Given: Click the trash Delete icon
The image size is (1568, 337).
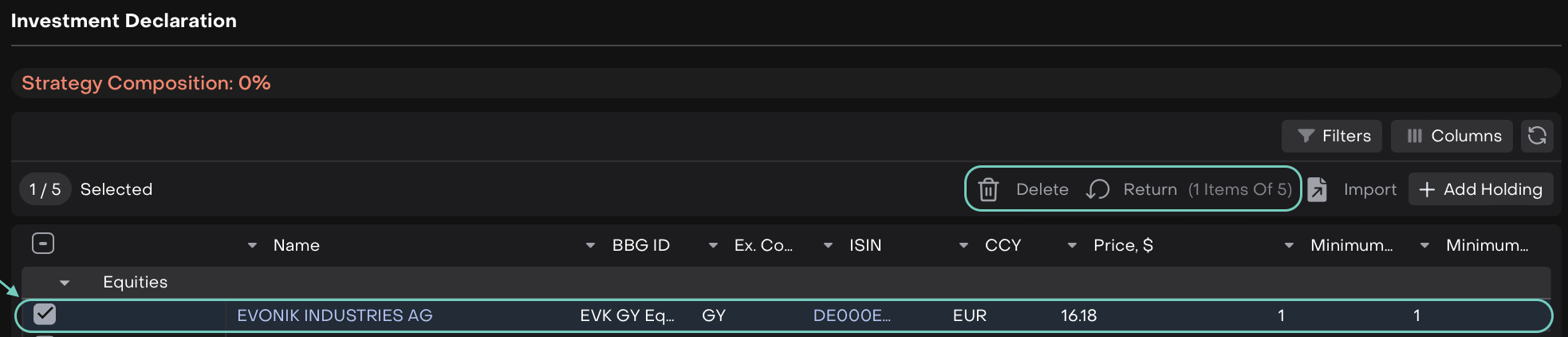Looking at the screenshot, I should point(988,189).
